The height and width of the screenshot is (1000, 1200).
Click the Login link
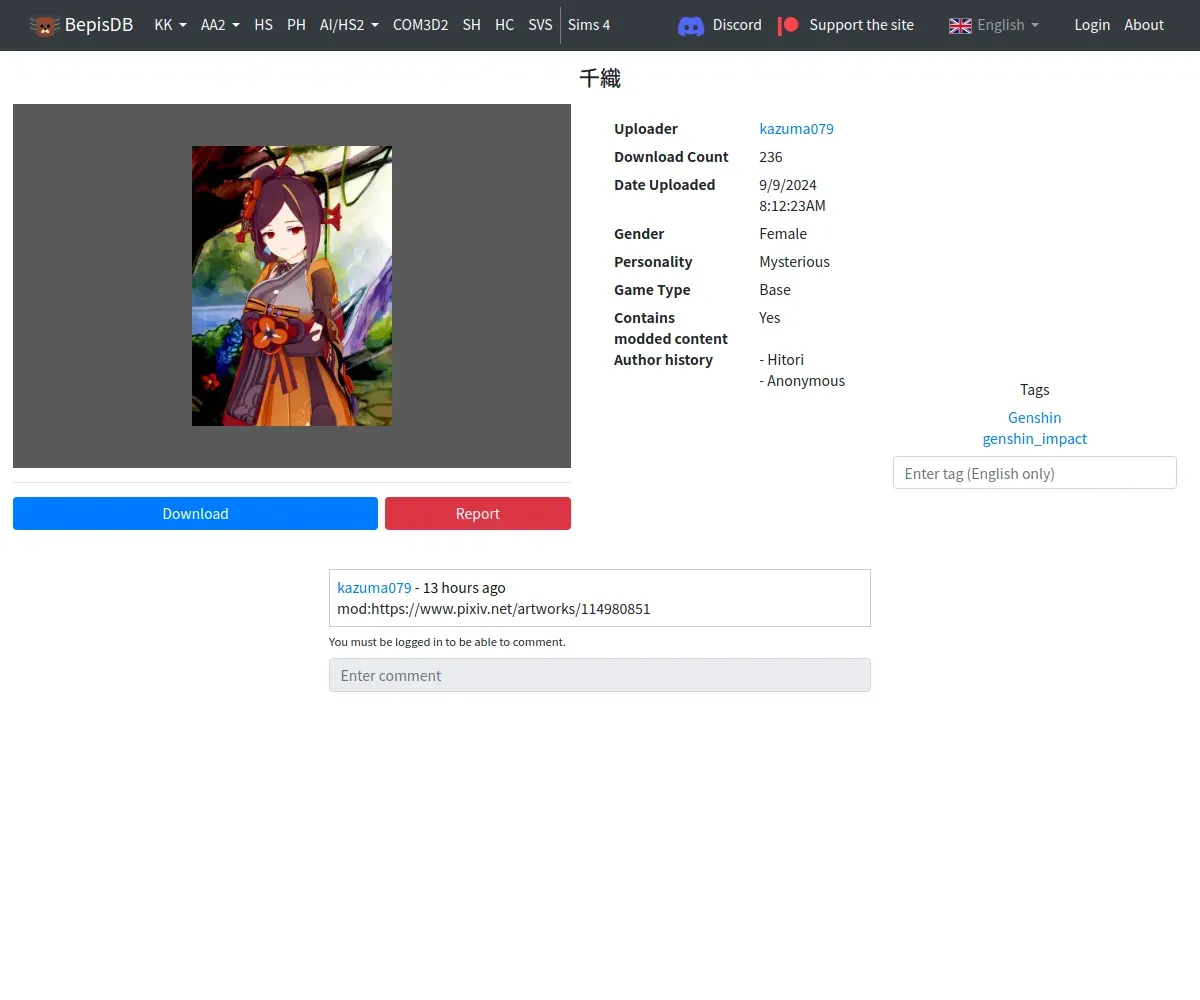pos(1092,25)
